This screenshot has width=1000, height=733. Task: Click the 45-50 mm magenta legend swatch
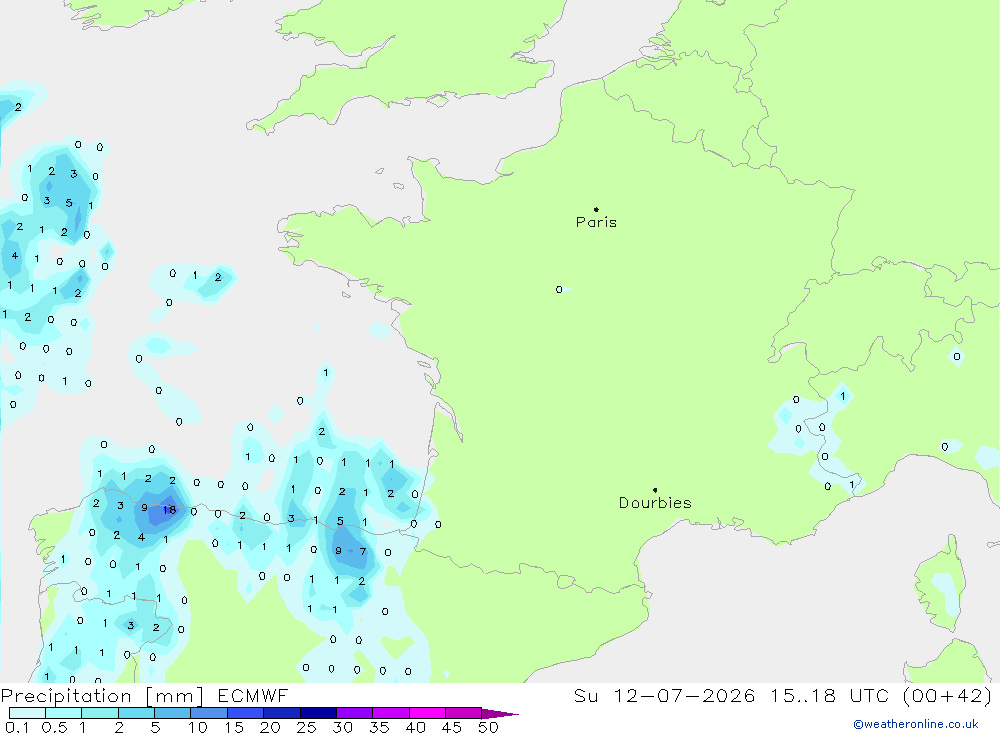point(463,713)
